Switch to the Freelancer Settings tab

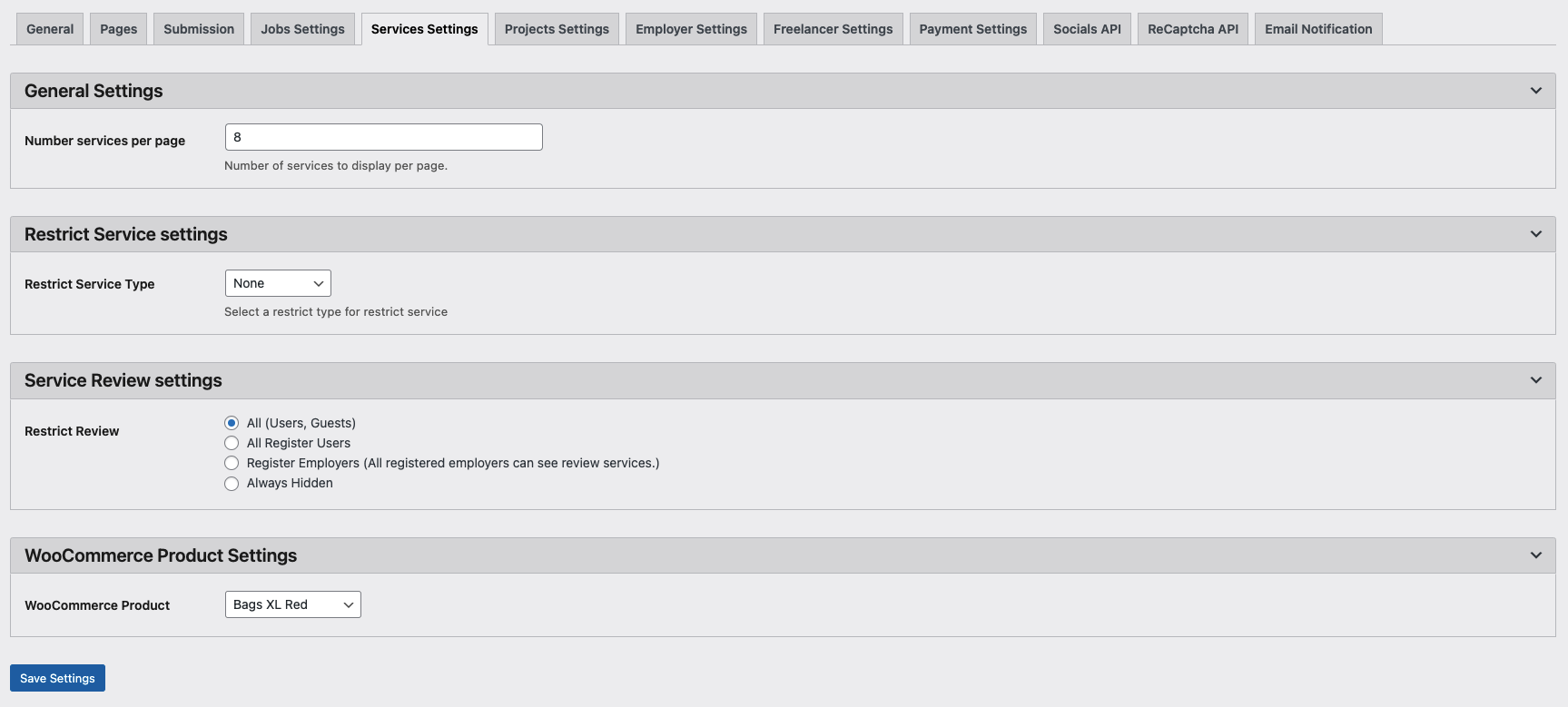coord(833,29)
